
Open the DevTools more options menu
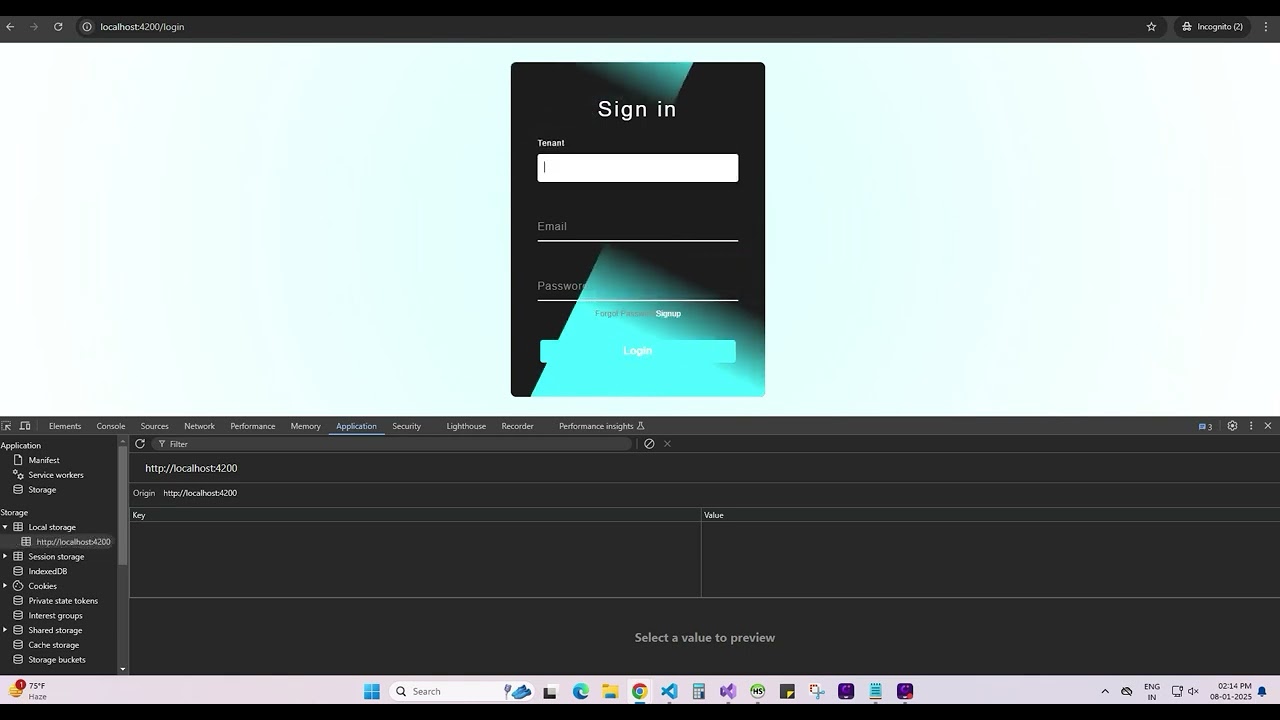1250,426
